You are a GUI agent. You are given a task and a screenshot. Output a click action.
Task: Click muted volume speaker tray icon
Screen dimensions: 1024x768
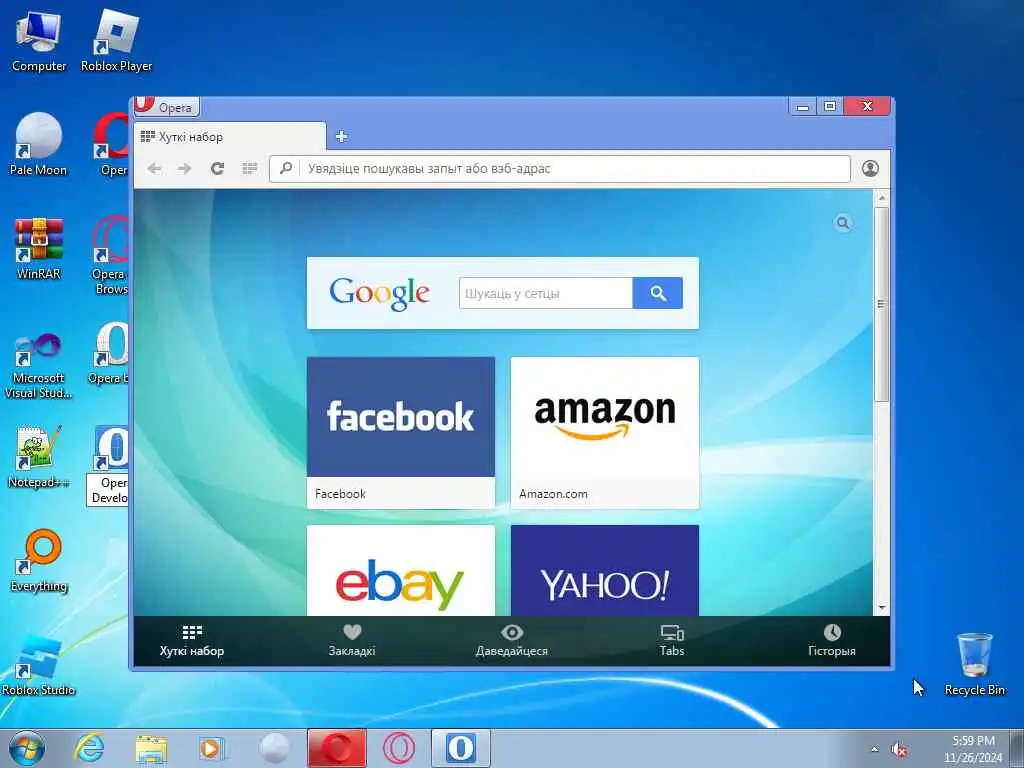(x=899, y=750)
